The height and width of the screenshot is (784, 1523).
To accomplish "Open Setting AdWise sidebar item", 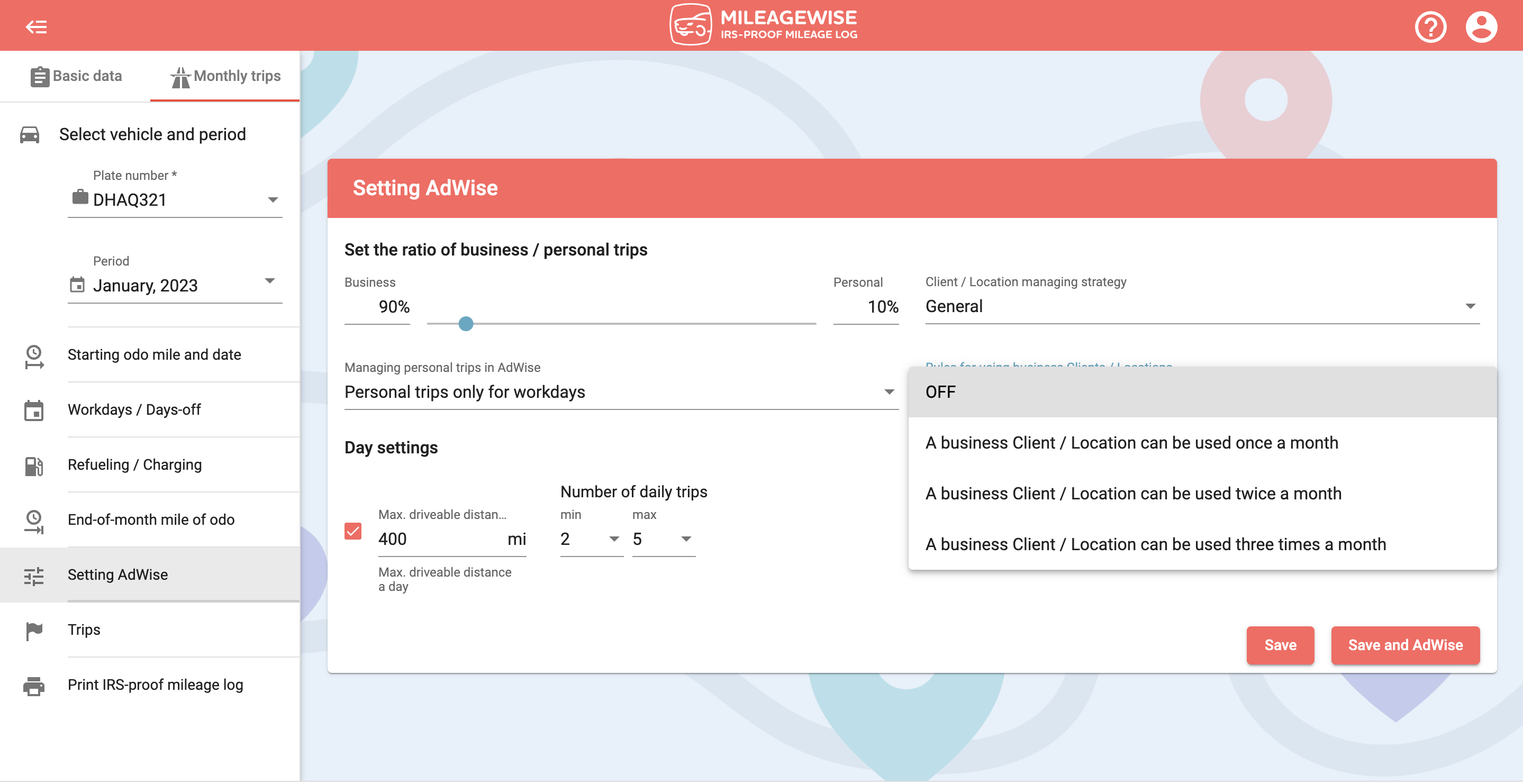I will point(150,575).
